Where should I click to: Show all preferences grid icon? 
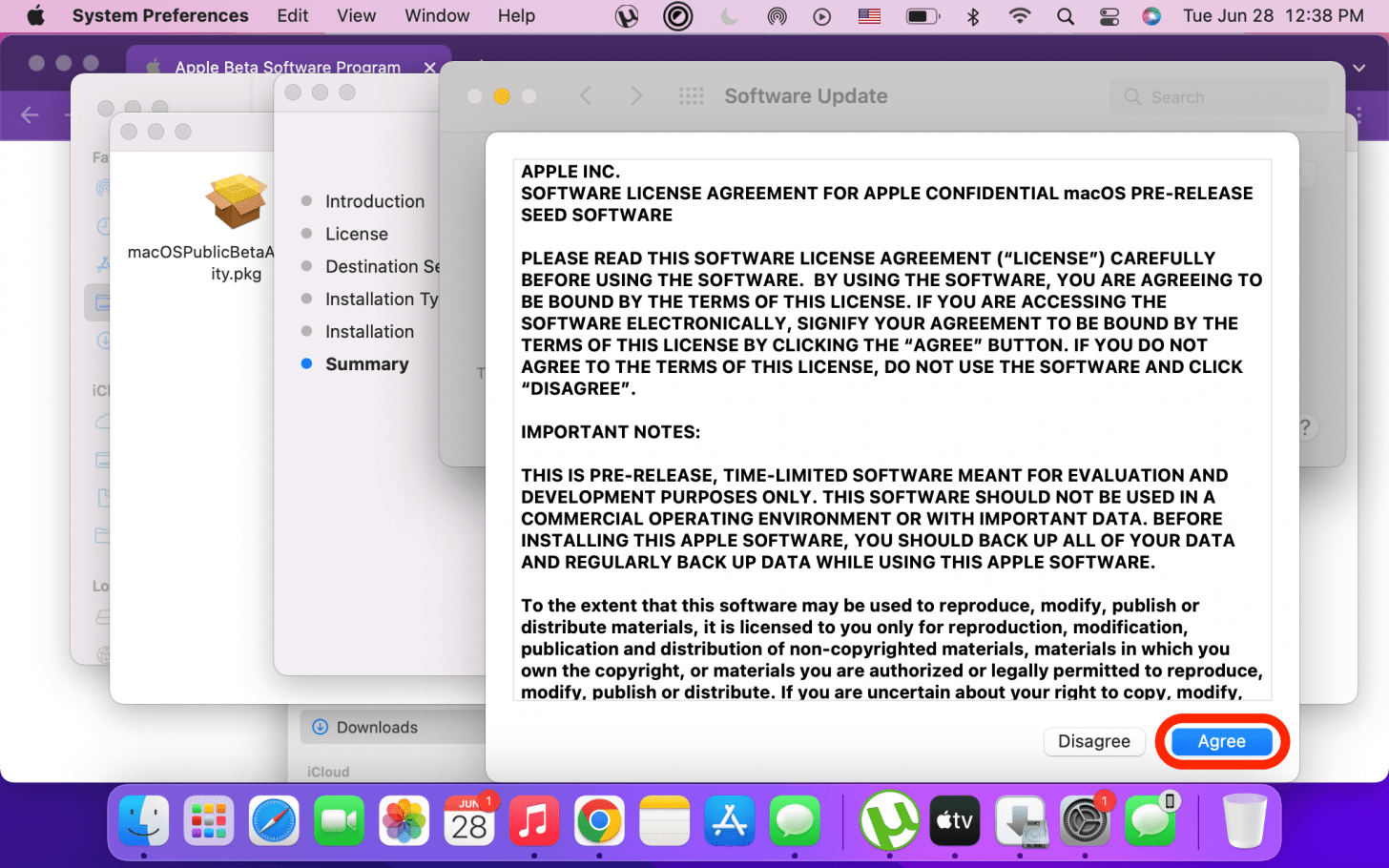click(x=692, y=96)
